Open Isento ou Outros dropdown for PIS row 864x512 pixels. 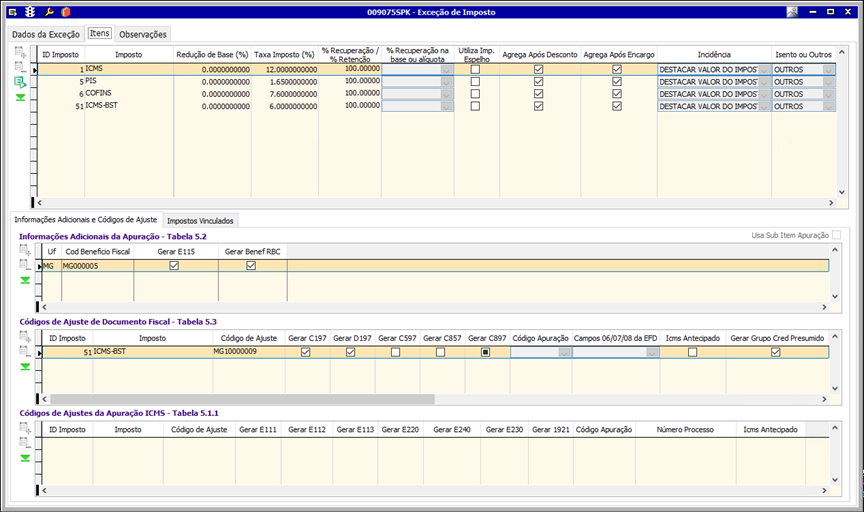(828, 82)
